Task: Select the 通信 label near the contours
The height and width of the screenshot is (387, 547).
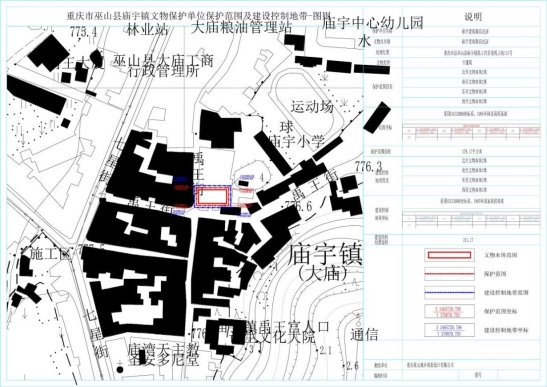Action: (364, 335)
